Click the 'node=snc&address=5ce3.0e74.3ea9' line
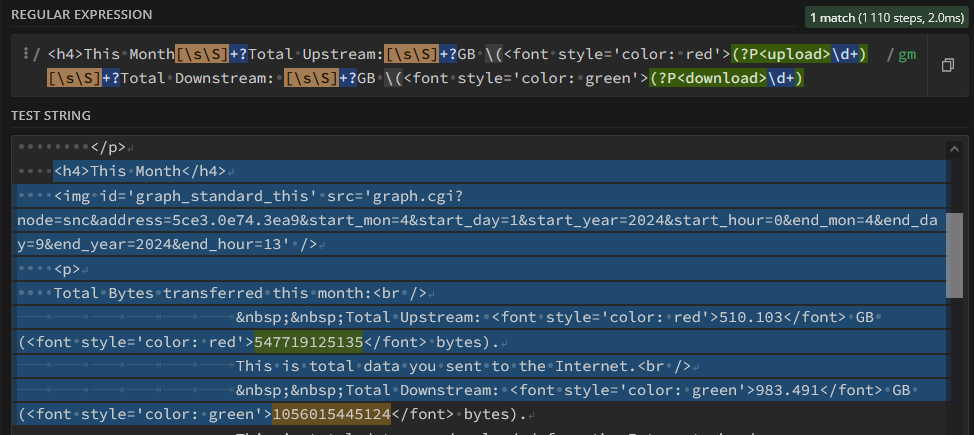The image size is (974, 435). [478, 221]
